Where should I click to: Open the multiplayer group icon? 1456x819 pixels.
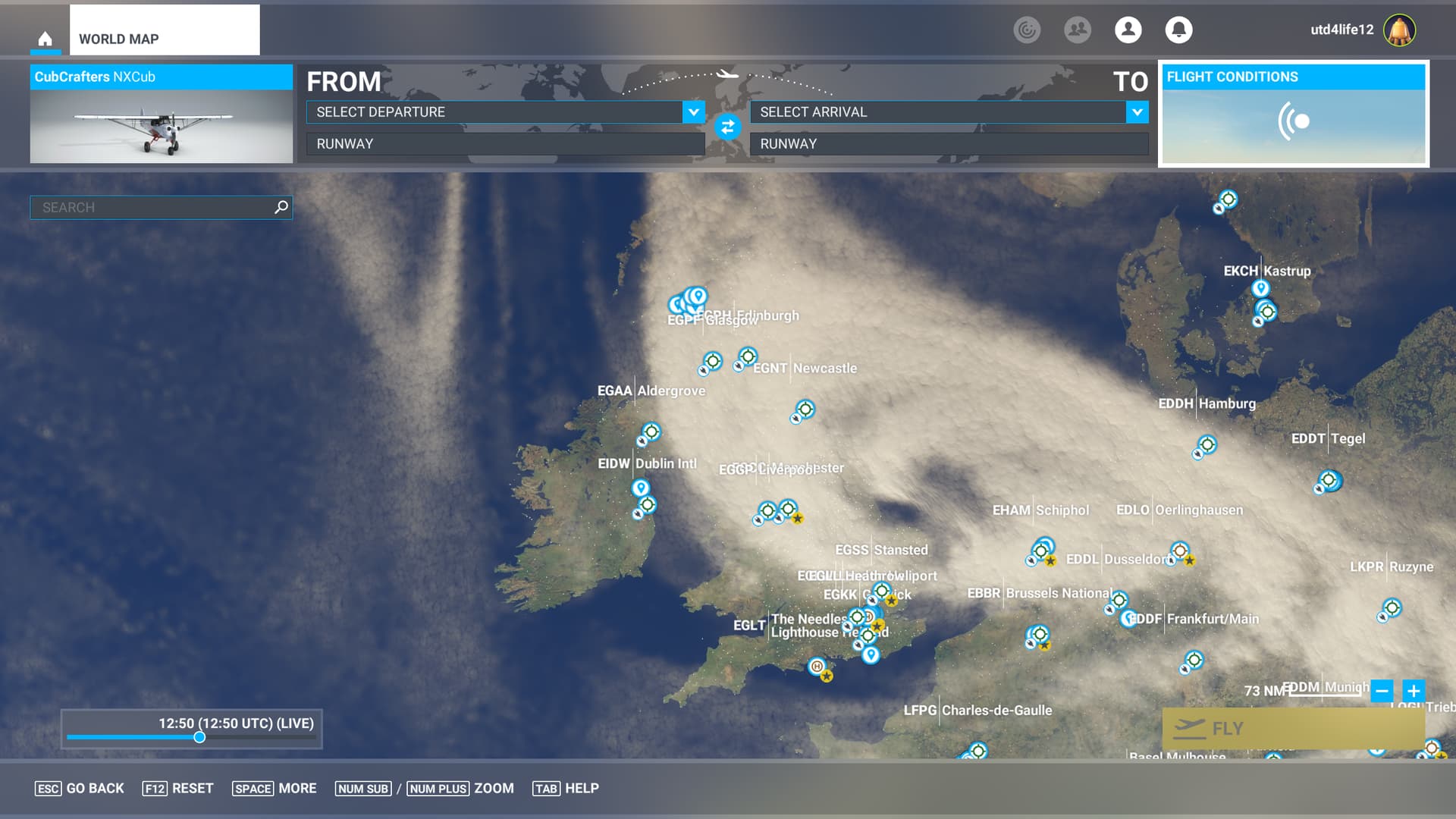click(1077, 30)
